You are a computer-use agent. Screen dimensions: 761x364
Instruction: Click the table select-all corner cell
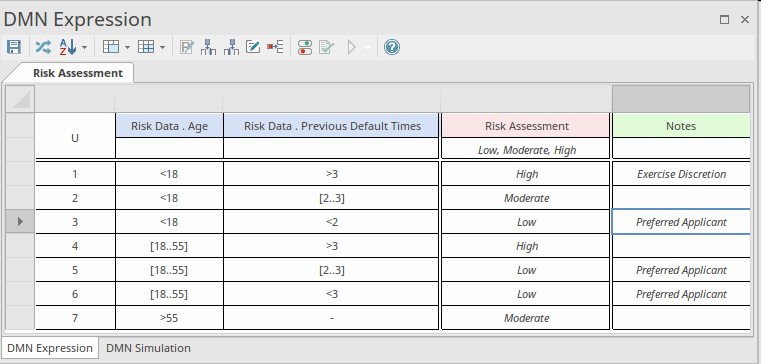point(20,99)
